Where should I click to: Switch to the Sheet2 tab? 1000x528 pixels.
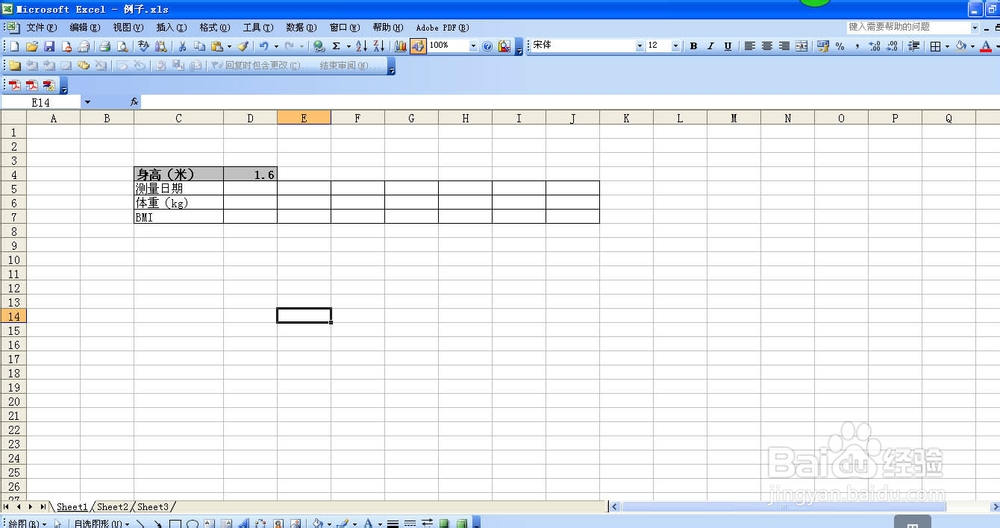point(112,507)
